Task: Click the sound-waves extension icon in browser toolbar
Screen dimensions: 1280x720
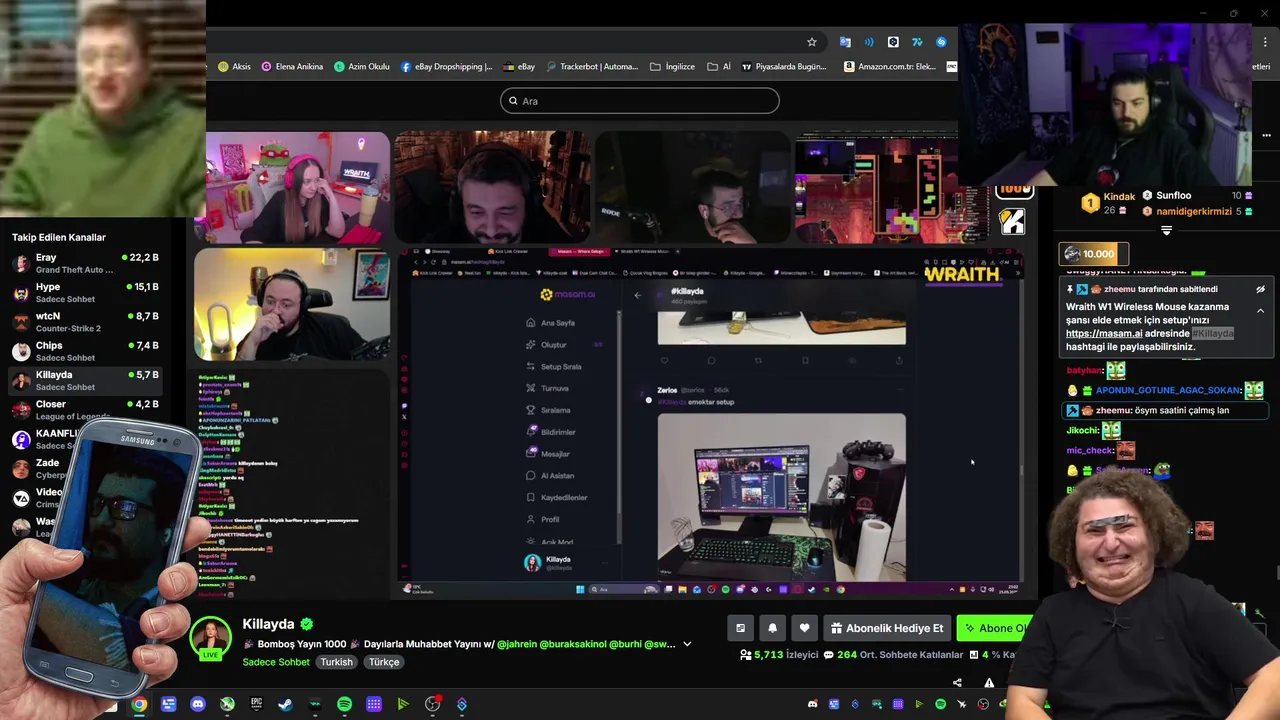Action: click(869, 42)
